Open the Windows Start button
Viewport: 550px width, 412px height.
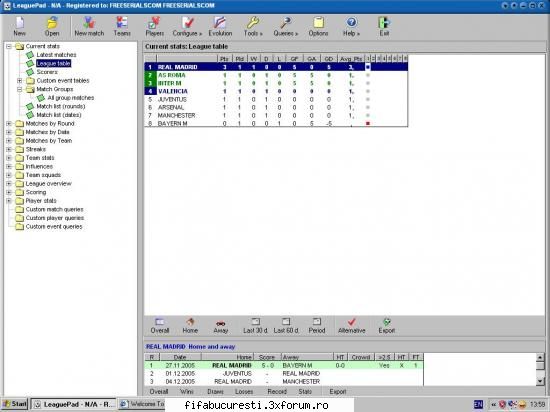click(15, 404)
